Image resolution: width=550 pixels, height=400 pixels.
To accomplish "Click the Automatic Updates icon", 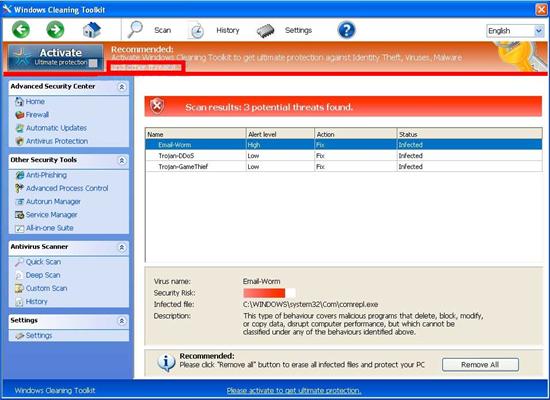I will point(20,128).
